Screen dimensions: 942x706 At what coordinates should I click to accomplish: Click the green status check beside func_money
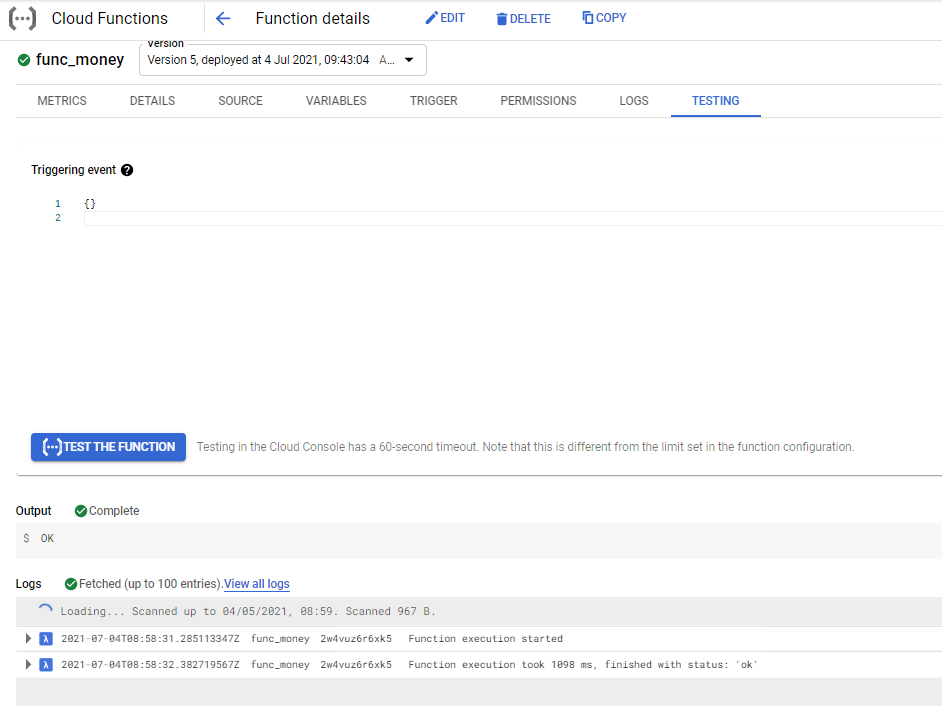click(25, 60)
